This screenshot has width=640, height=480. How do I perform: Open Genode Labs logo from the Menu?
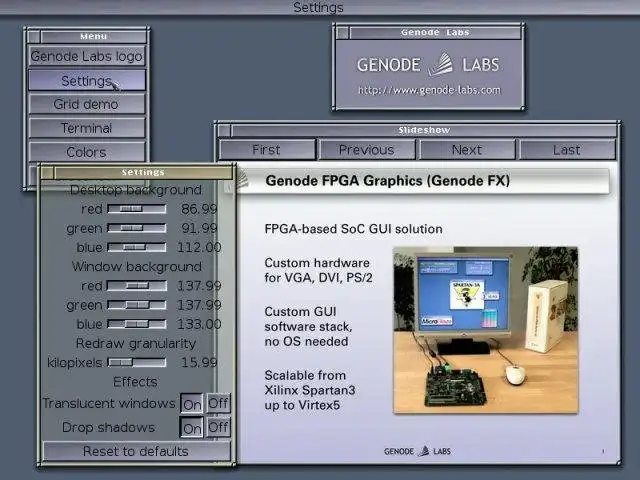pos(87,56)
